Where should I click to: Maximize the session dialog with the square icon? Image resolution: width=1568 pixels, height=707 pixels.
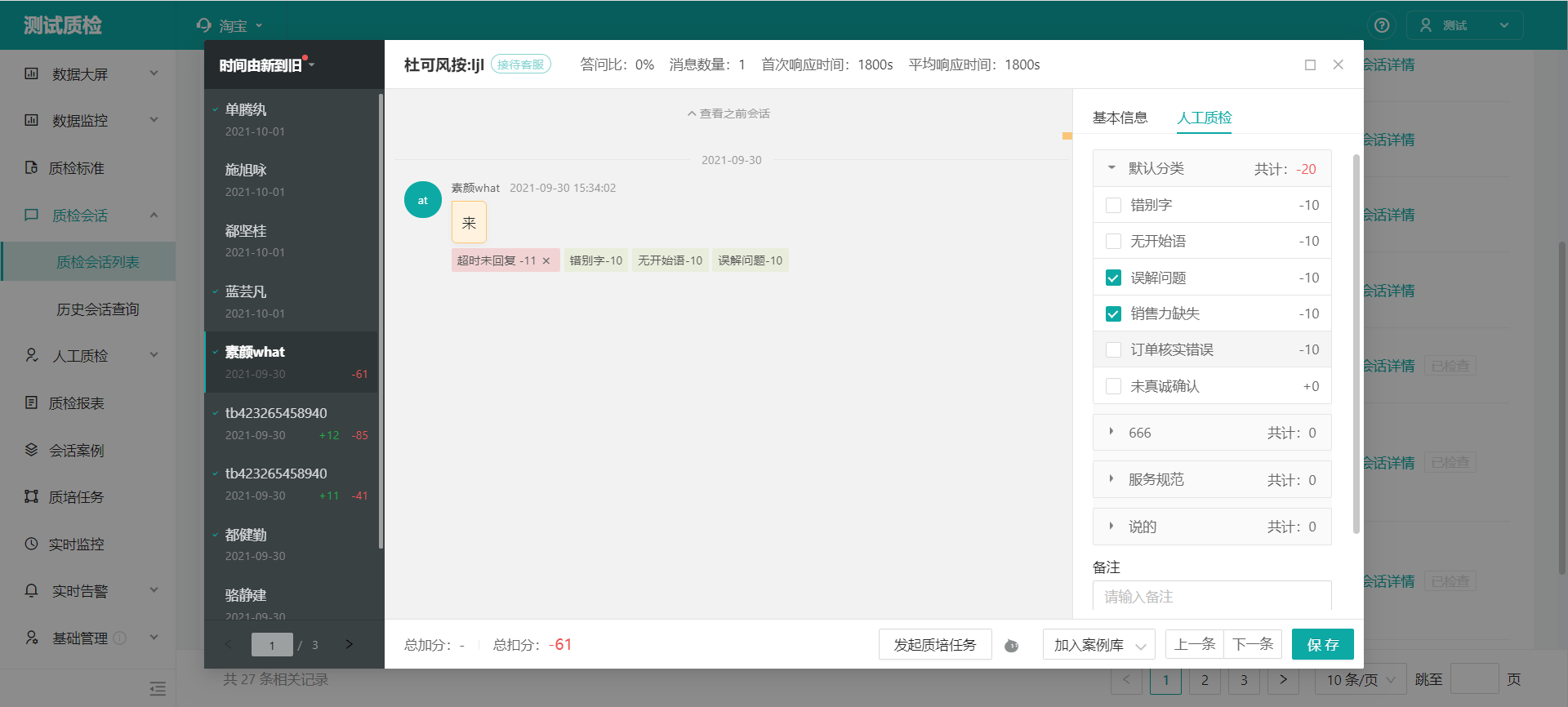[1310, 64]
